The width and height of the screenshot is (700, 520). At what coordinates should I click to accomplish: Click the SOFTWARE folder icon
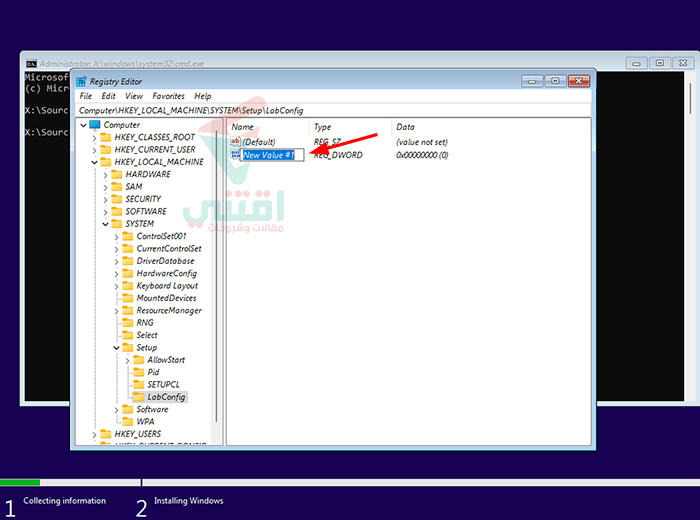point(117,211)
